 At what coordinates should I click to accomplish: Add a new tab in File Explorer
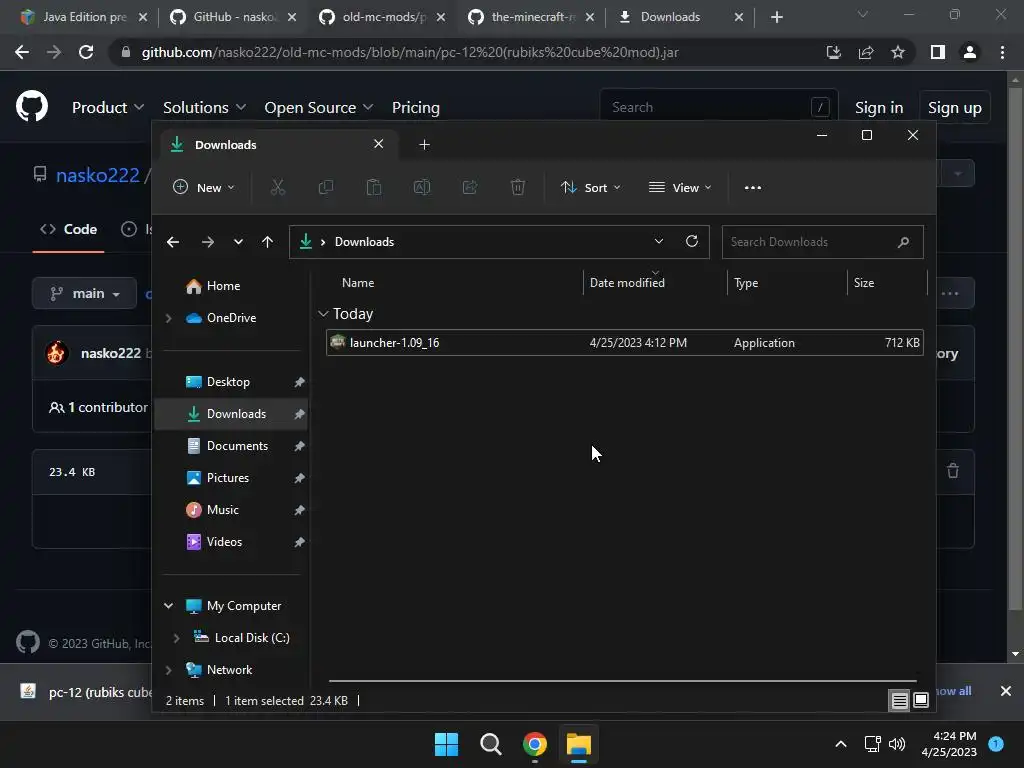(424, 144)
